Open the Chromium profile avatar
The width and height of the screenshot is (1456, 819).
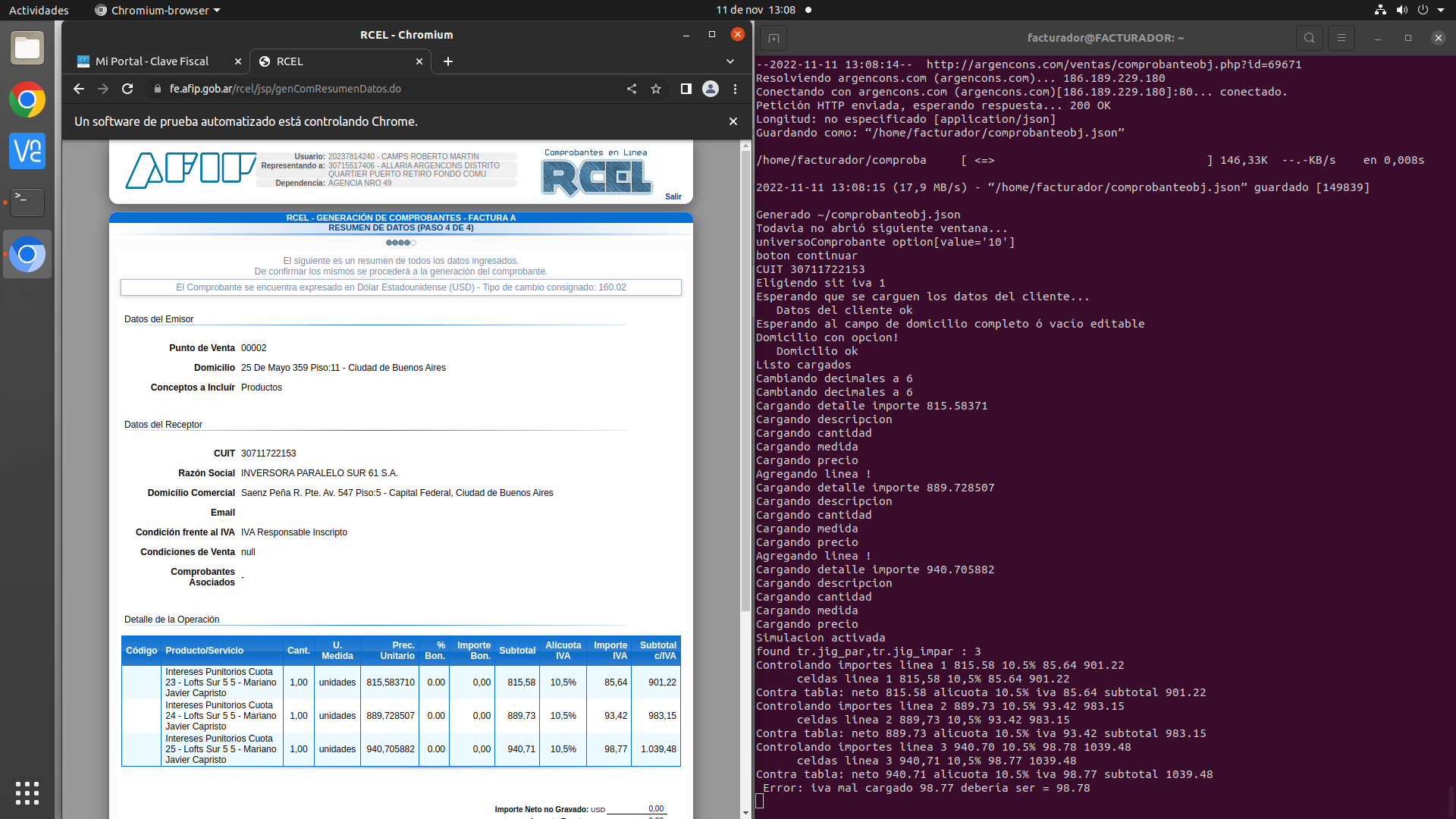click(x=711, y=89)
